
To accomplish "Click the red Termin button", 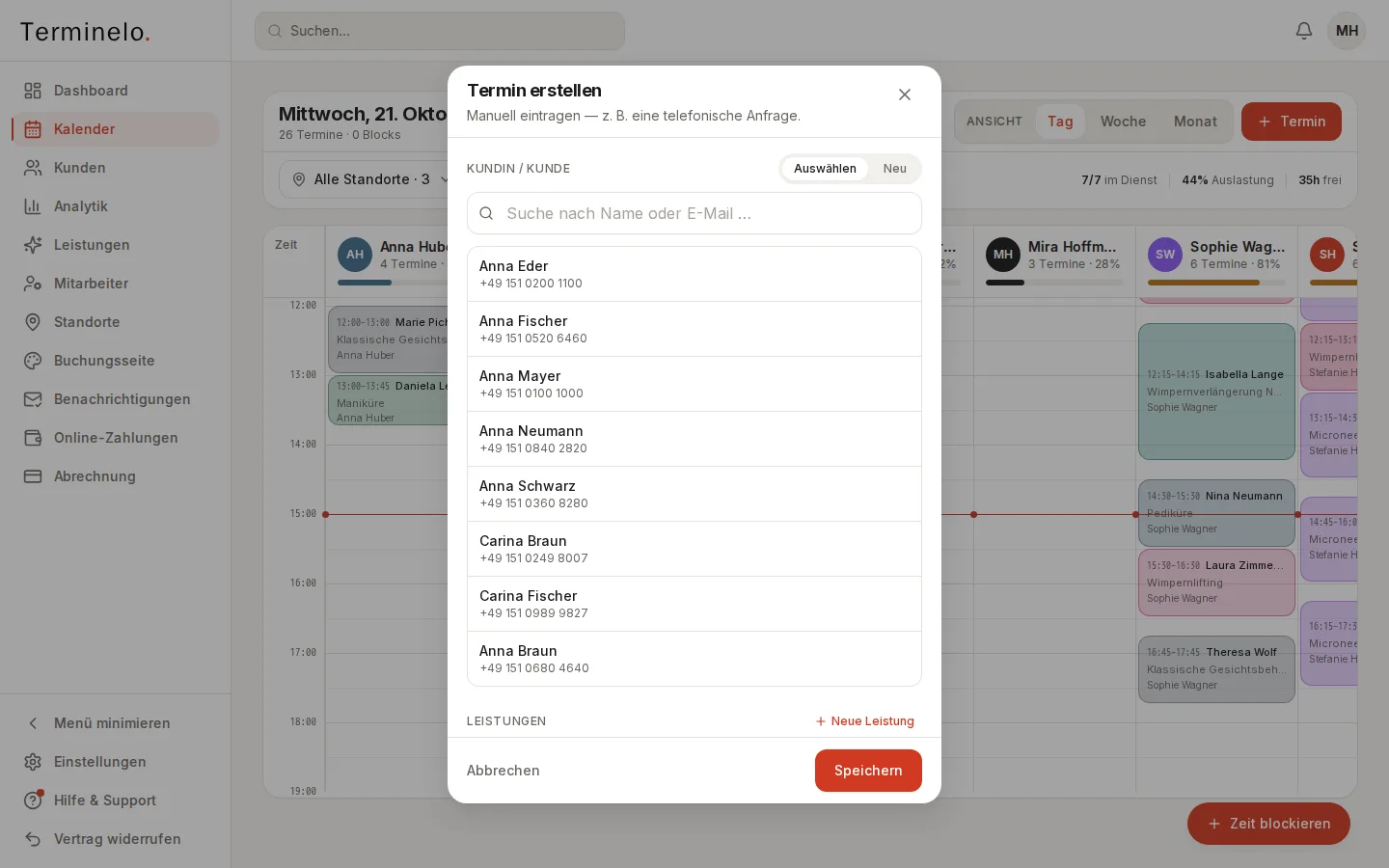I will (x=1292, y=122).
